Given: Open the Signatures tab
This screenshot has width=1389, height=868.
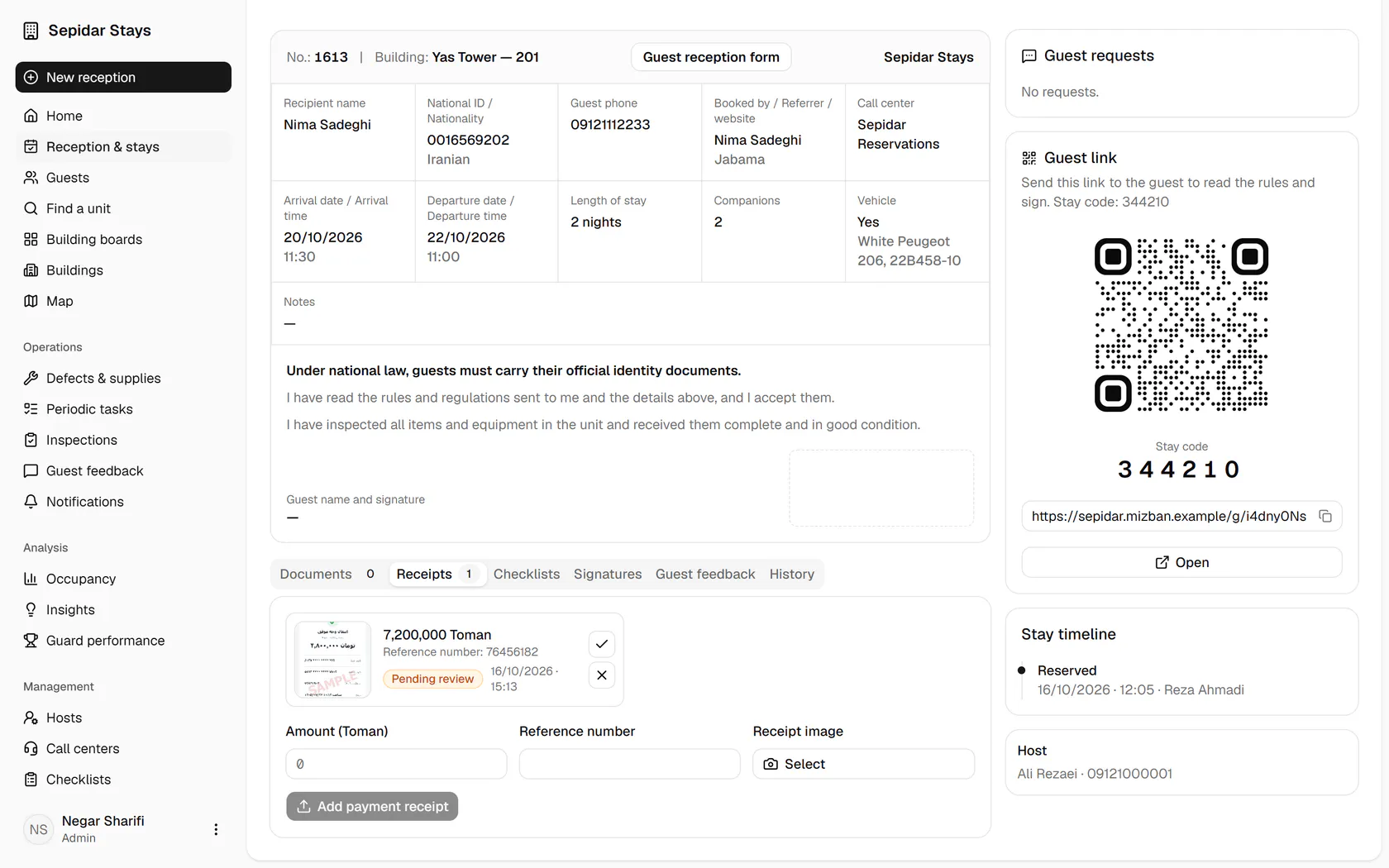Looking at the screenshot, I should 608,574.
